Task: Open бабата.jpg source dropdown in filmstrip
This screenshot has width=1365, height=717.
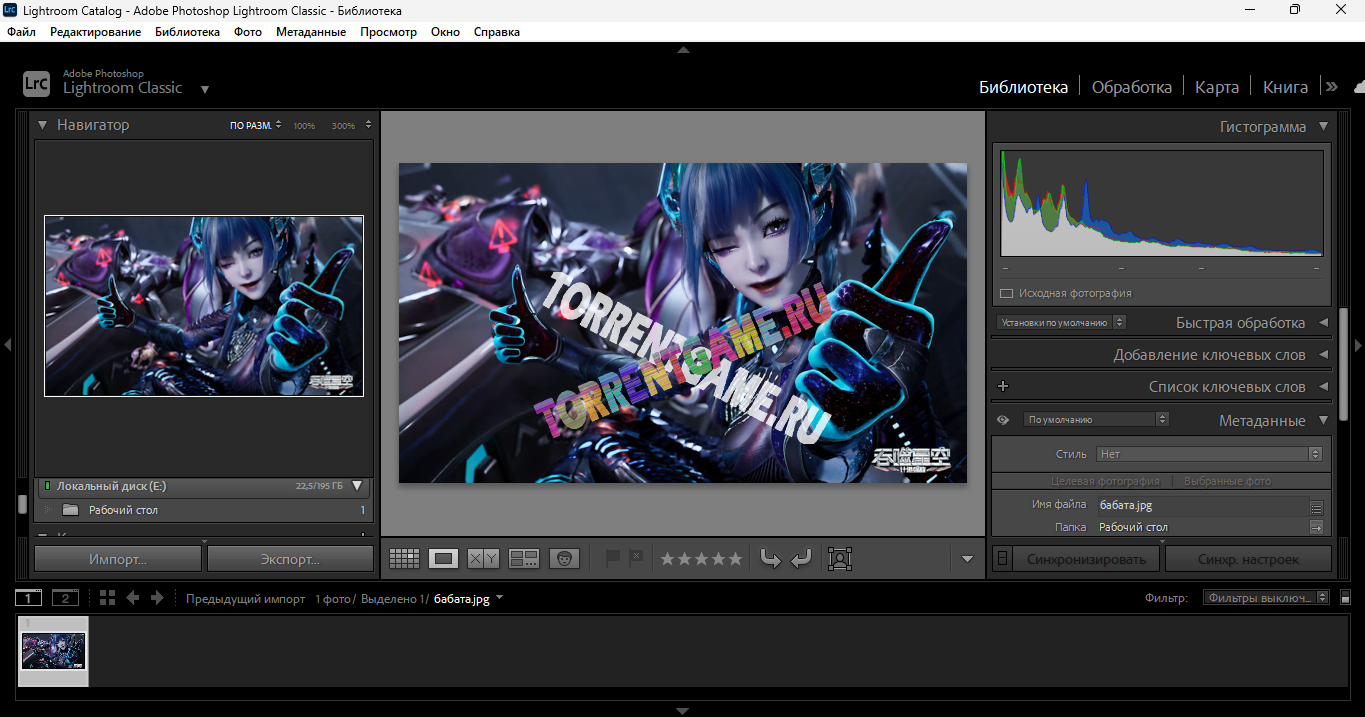Action: (499, 598)
